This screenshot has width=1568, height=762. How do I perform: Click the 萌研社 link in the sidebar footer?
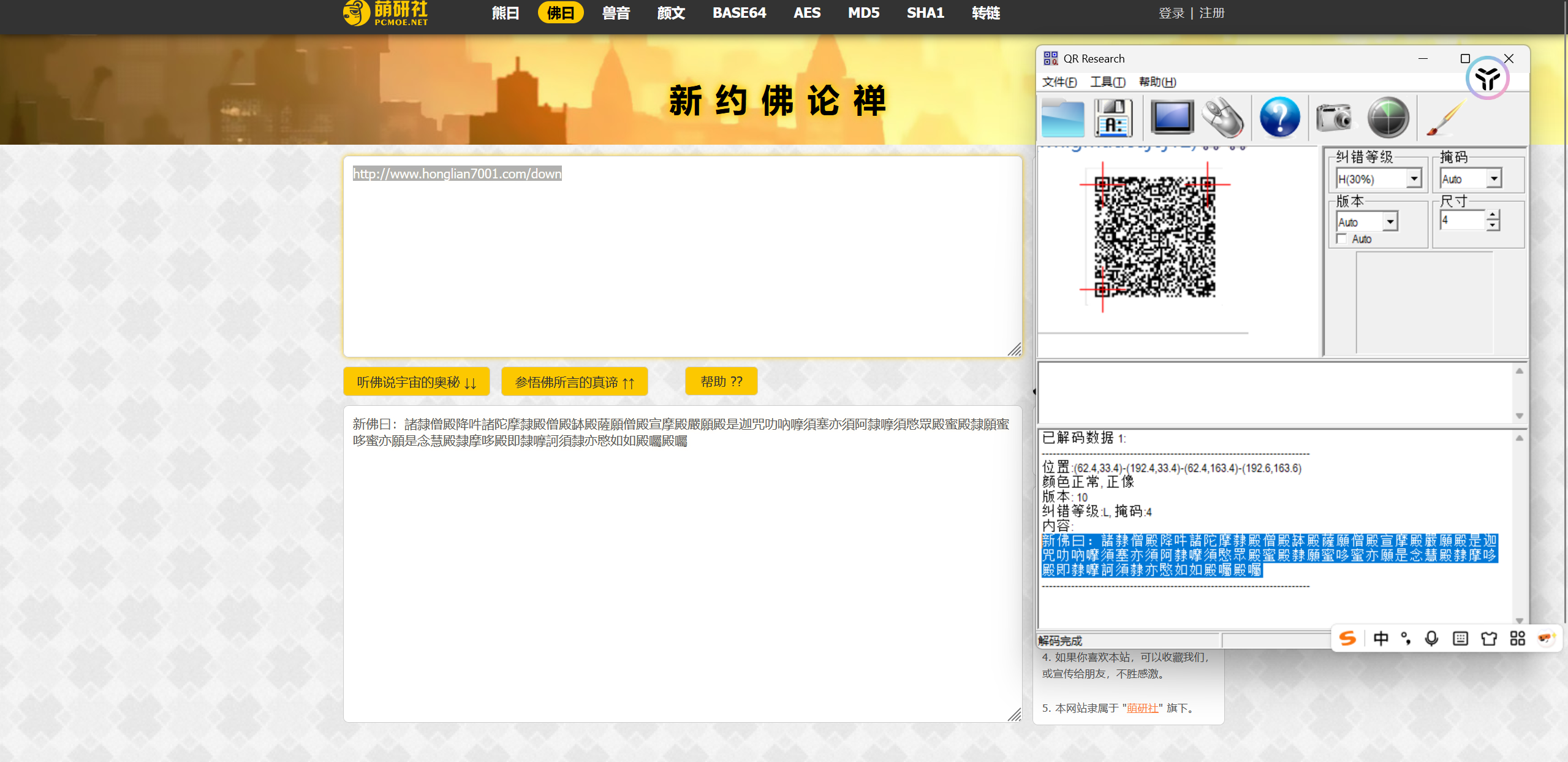[x=1142, y=708]
